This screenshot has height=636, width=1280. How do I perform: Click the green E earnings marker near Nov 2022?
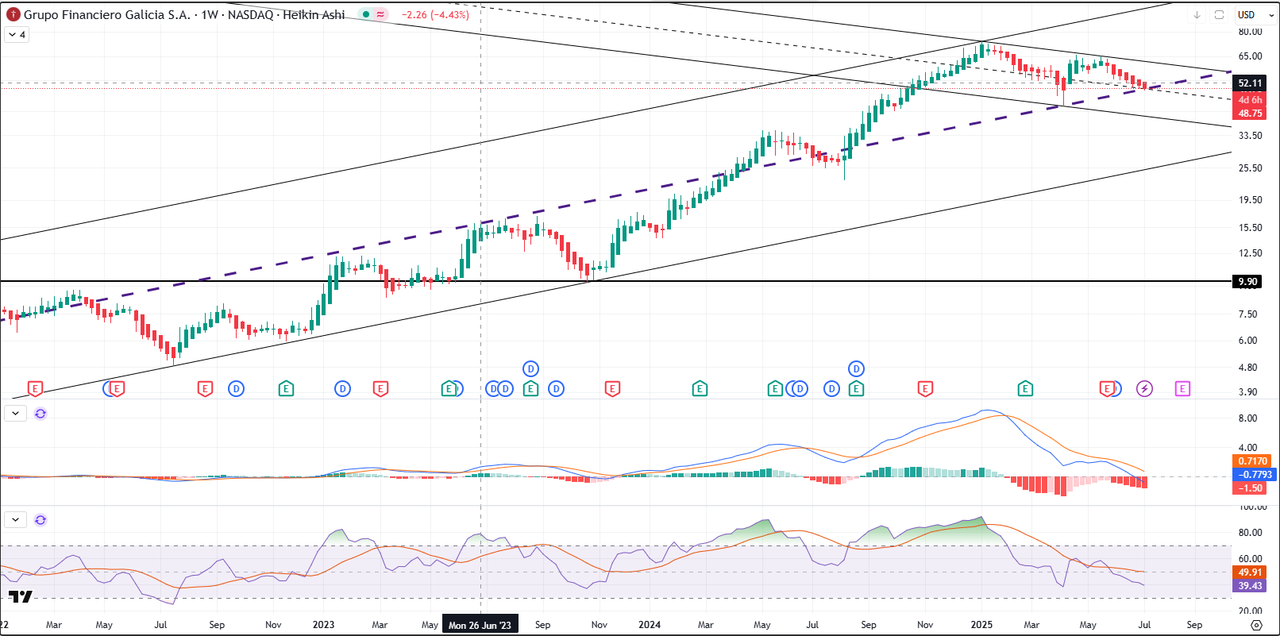pyautogui.click(x=286, y=388)
